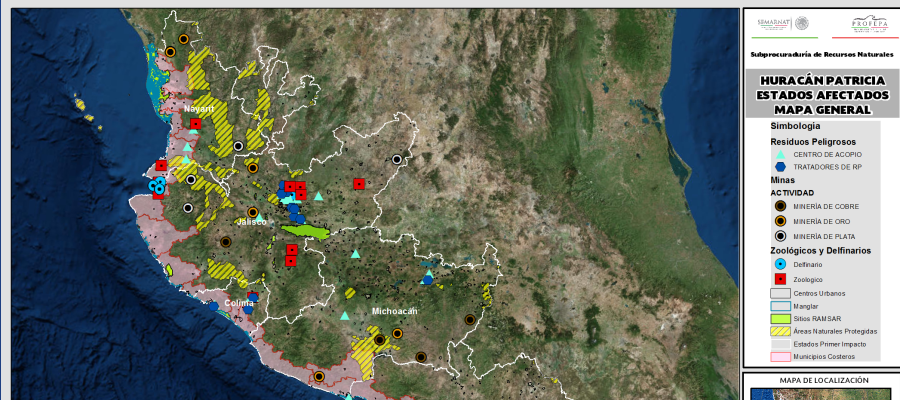Select the Minería de Plata legend symbol
The image size is (900, 400).
pos(780,236)
